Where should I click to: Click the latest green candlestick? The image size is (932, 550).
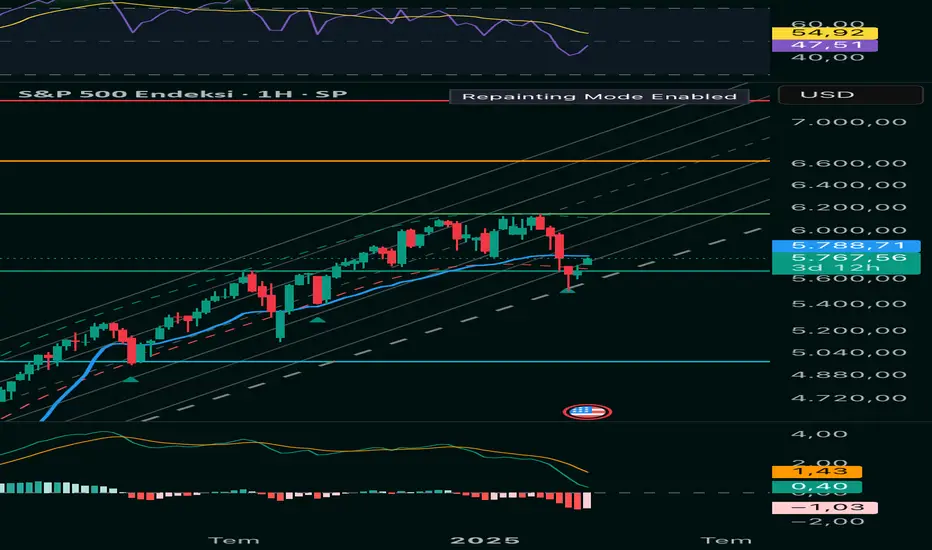(x=587, y=262)
